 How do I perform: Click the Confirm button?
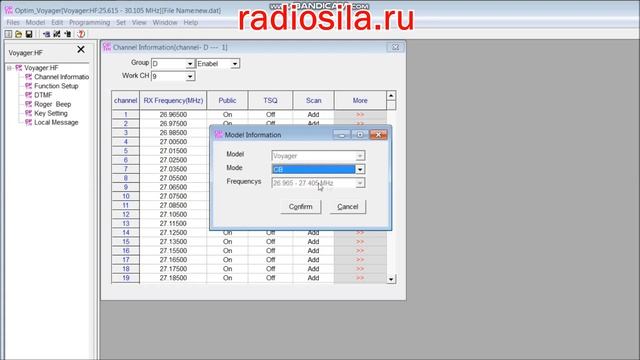tap(301, 207)
